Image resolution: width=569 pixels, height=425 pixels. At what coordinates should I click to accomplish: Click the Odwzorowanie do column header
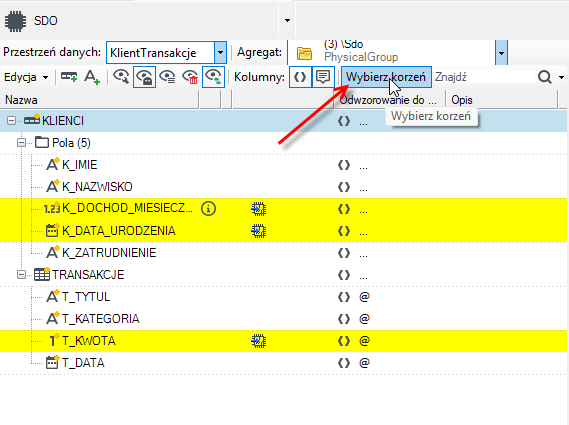pyautogui.click(x=389, y=100)
